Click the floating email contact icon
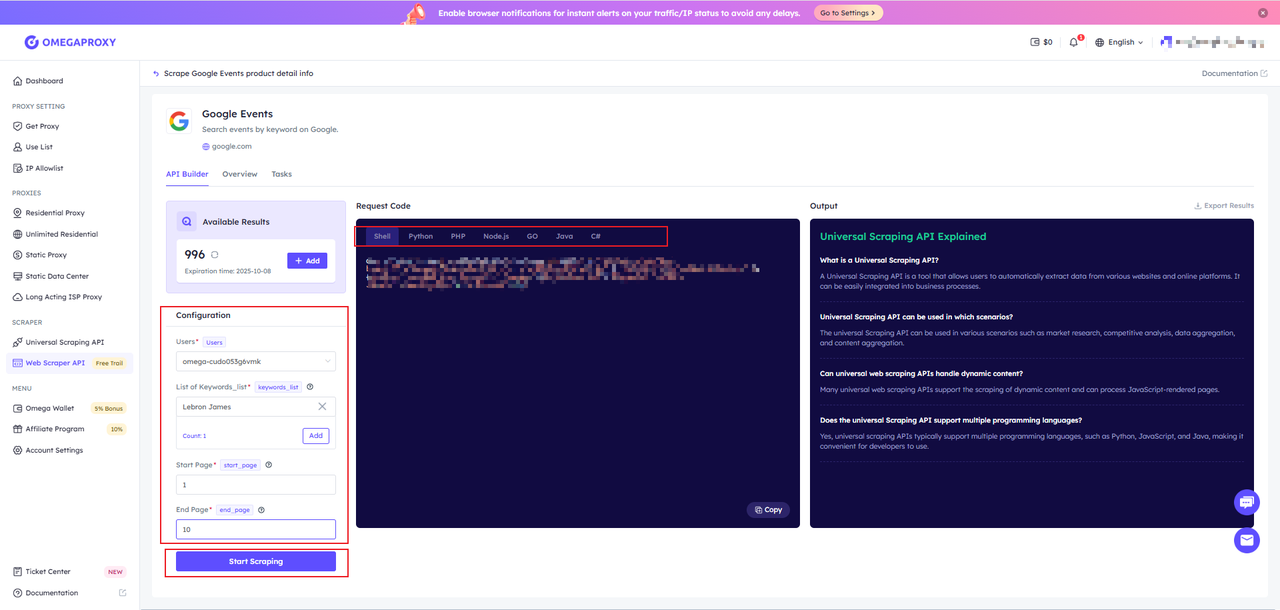This screenshot has height=610, width=1280. pos(1246,540)
